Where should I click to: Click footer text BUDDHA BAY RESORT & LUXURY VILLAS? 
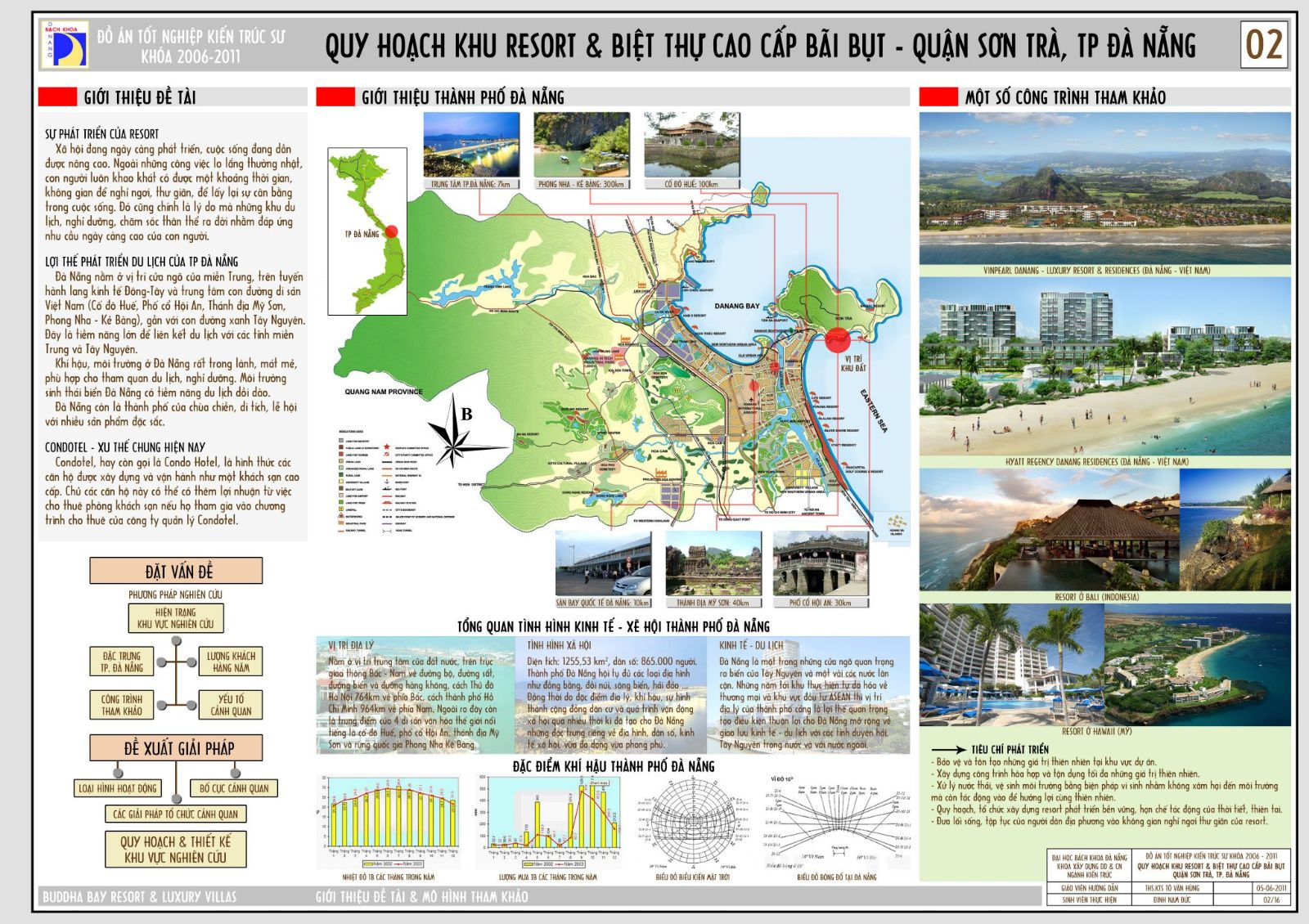coord(139,897)
